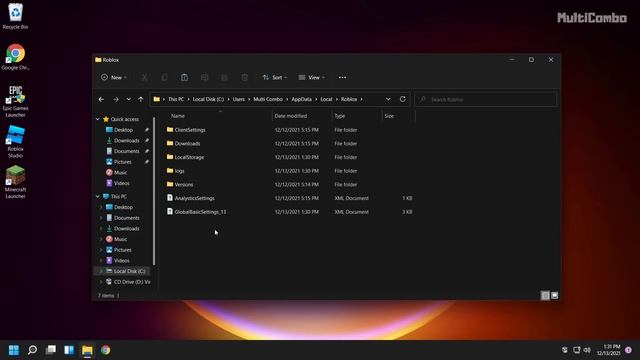Switch to details view layout icon

(545, 295)
